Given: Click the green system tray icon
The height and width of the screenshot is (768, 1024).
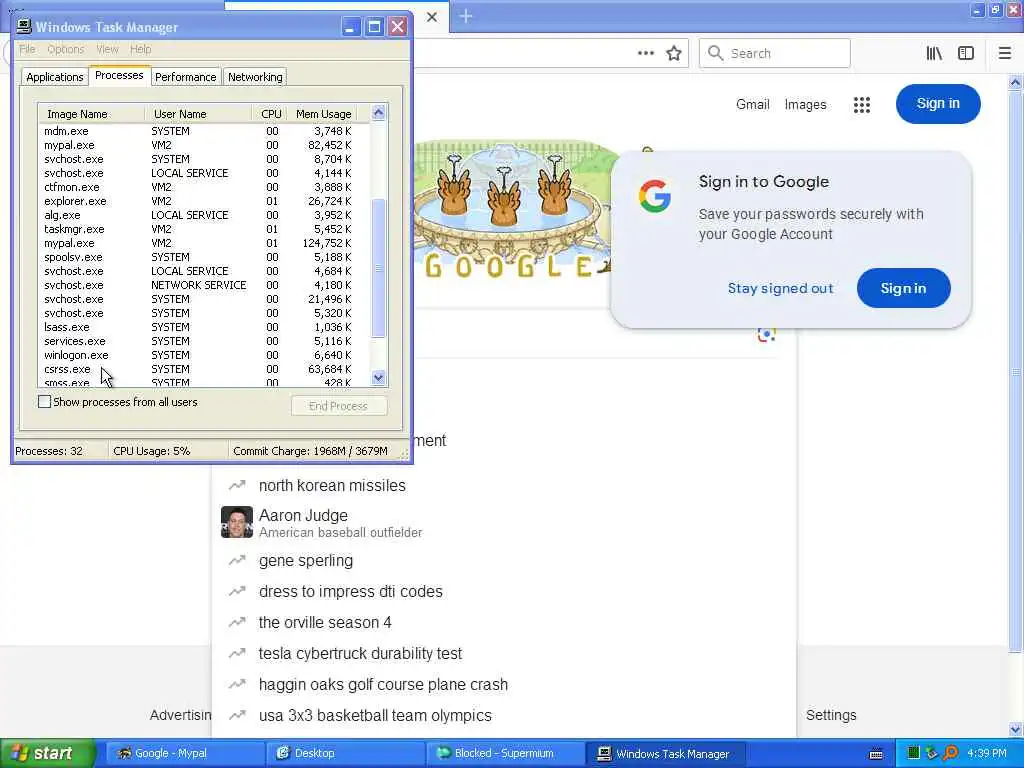Looking at the screenshot, I should point(913,754).
